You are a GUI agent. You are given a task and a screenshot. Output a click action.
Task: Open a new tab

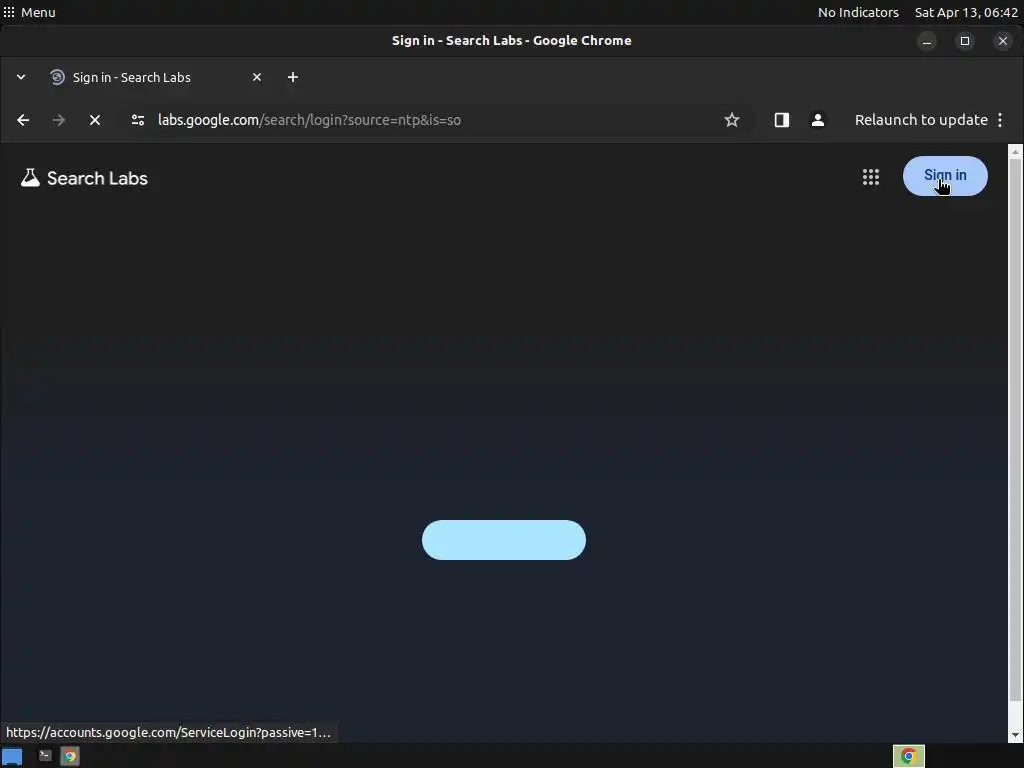tap(293, 77)
